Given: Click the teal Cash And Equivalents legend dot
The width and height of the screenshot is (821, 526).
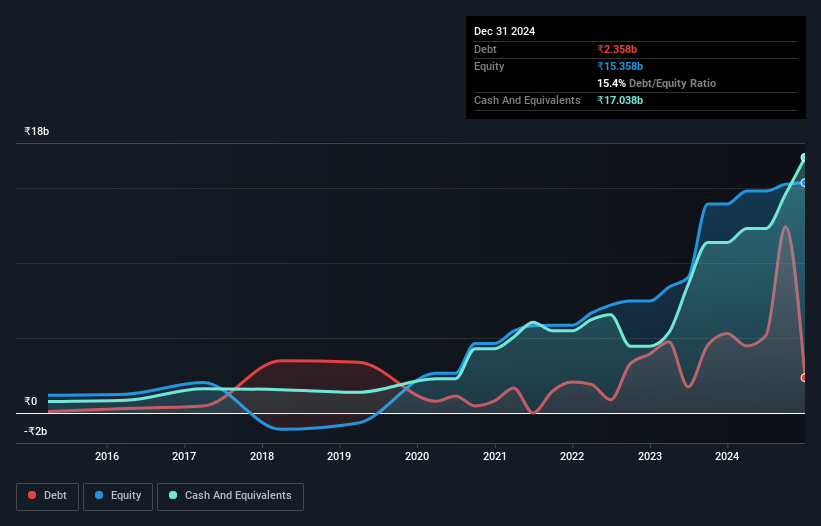Looking at the screenshot, I should (x=173, y=495).
